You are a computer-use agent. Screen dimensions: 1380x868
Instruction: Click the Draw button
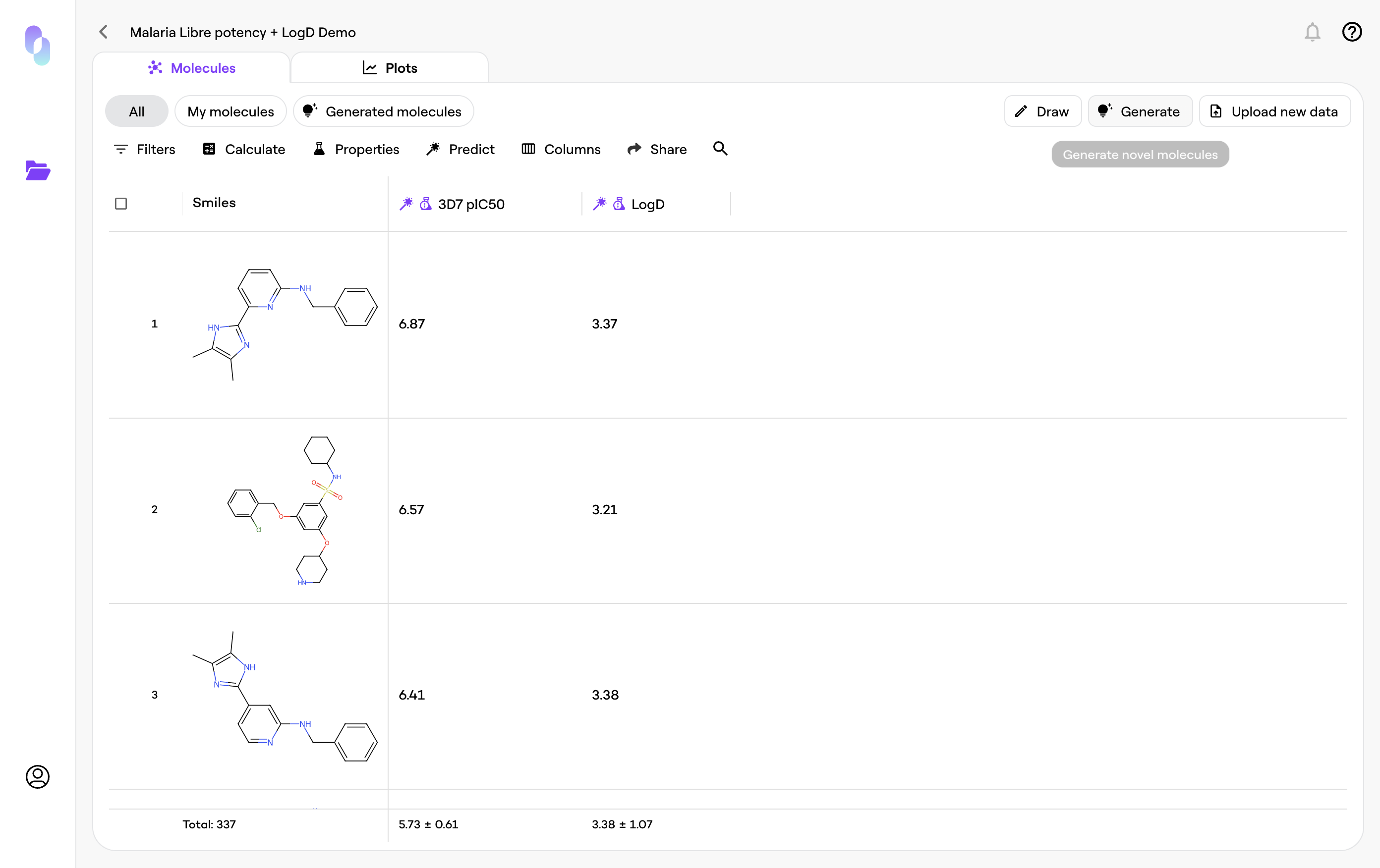(1042, 112)
